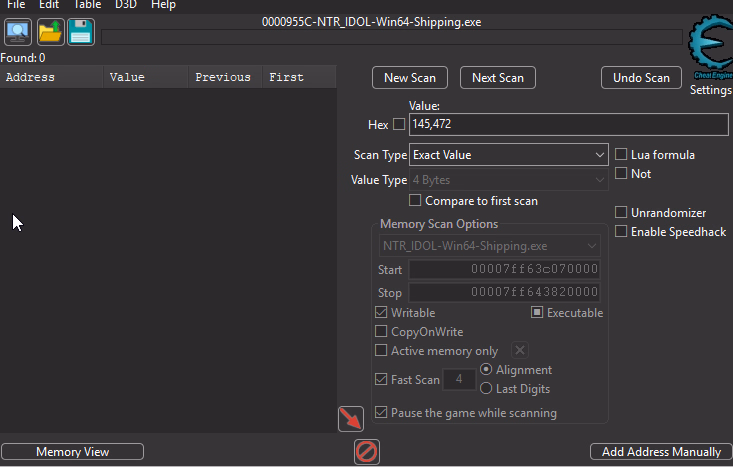This screenshot has width=733, height=467.
Task: Open the Table menu
Action: (87, 5)
